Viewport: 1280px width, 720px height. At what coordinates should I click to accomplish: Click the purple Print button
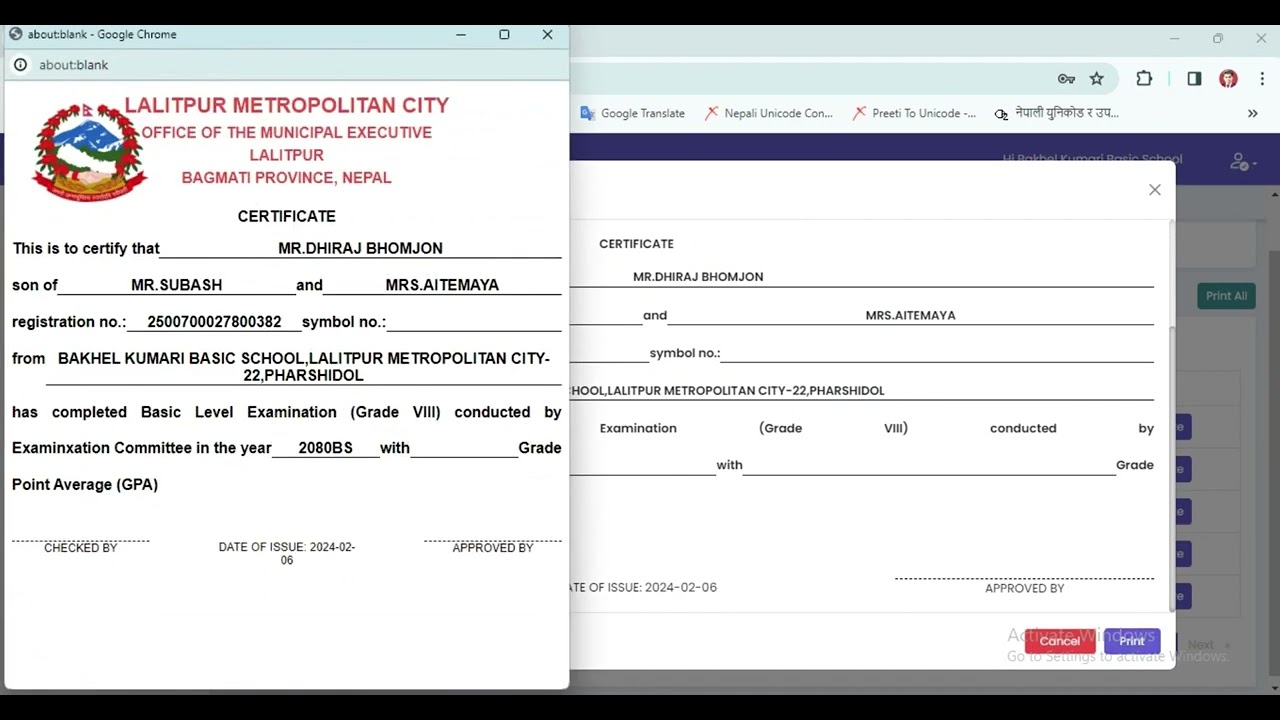[x=1132, y=641]
